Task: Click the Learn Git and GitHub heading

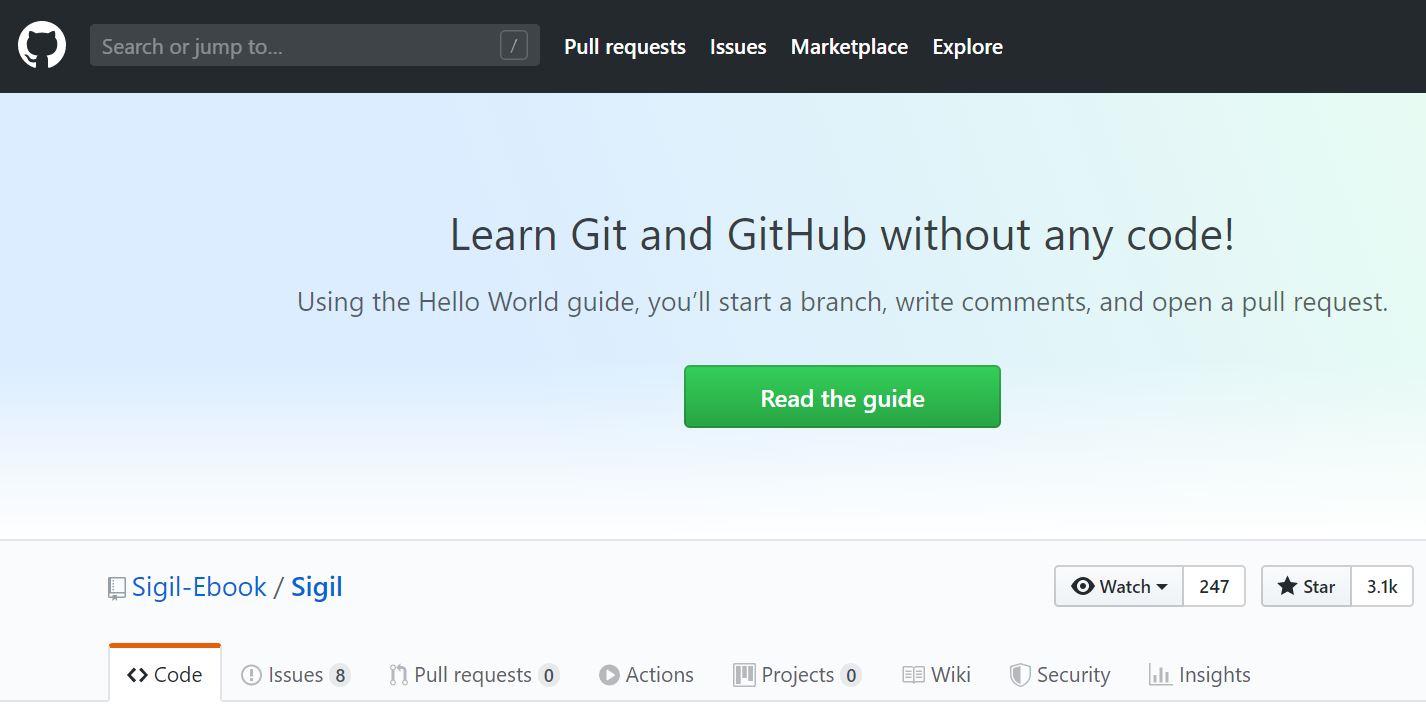Action: (842, 235)
